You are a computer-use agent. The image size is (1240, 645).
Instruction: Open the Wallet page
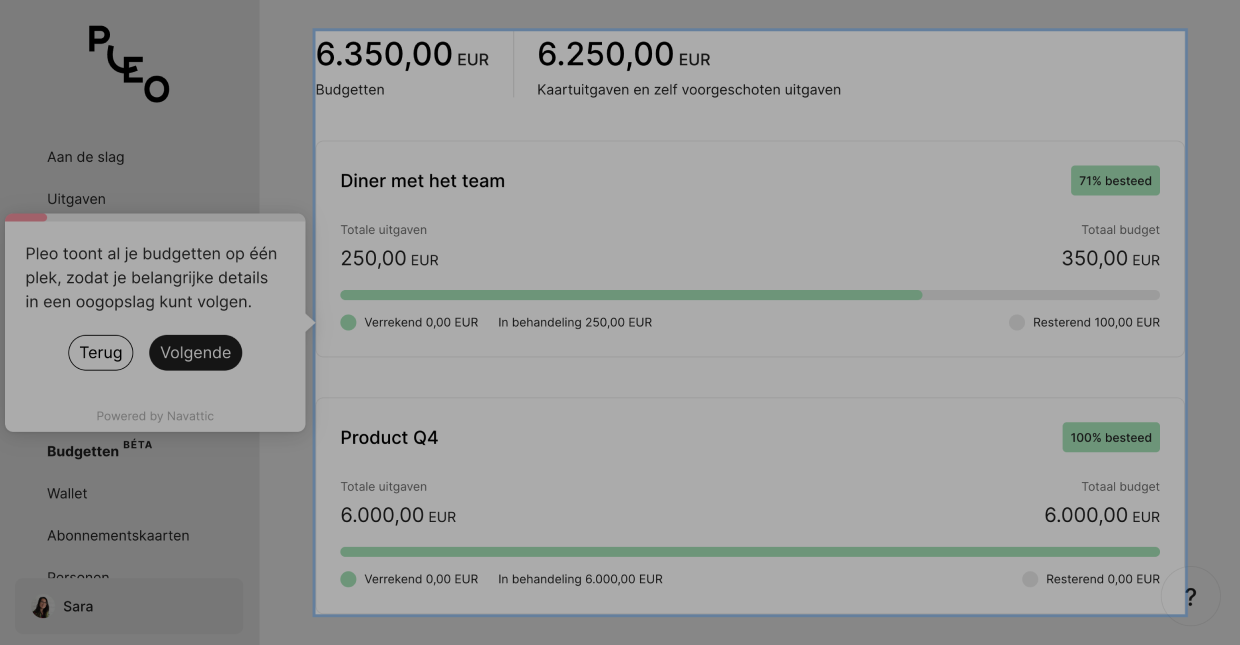click(x=67, y=493)
